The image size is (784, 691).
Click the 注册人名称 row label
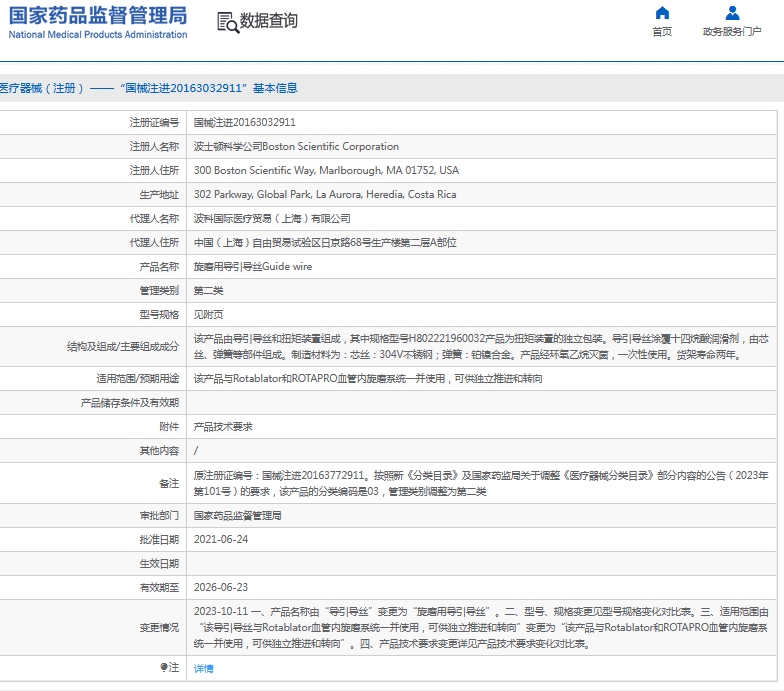click(x=154, y=146)
